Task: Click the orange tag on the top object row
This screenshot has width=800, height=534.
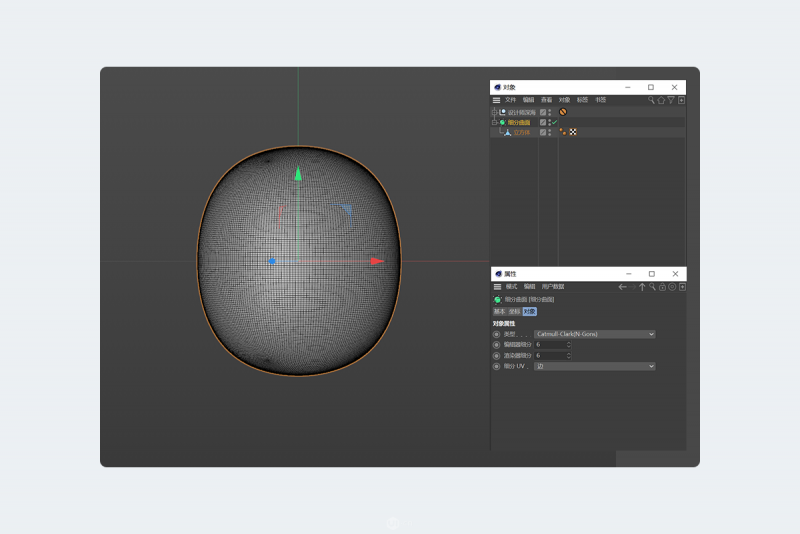Action: pyautogui.click(x=563, y=112)
